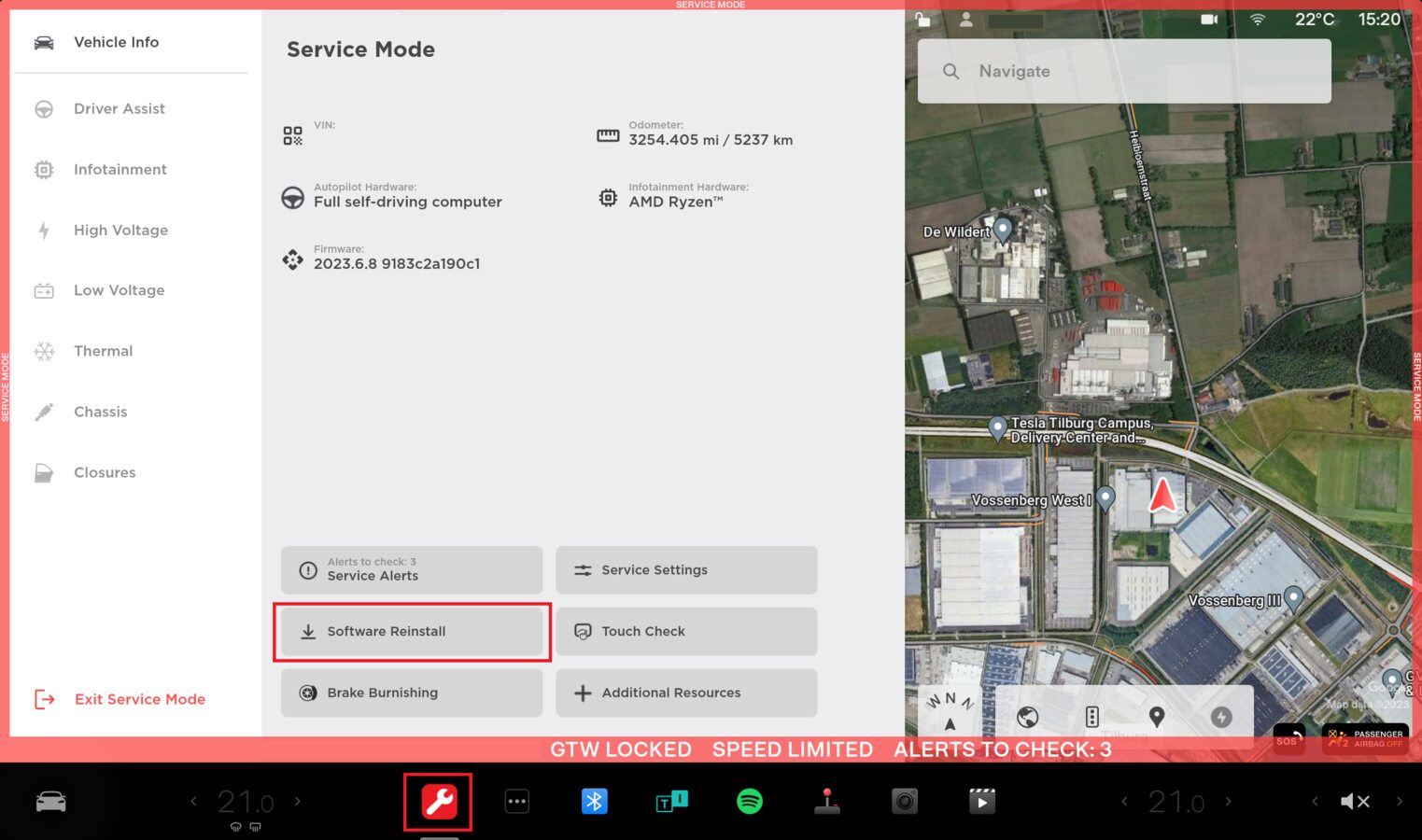Tap the dashcam icon in status bar
Image resolution: width=1422 pixels, height=840 pixels.
pos(1209,20)
